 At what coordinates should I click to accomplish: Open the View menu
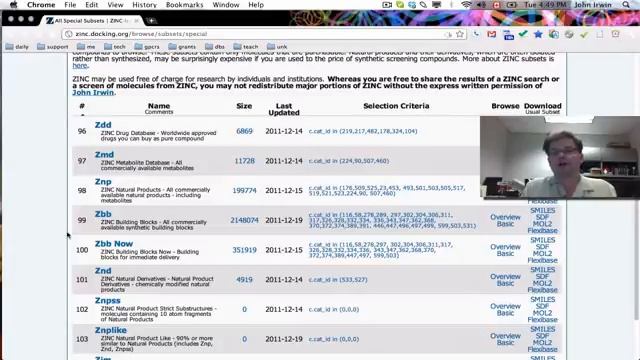115,5
